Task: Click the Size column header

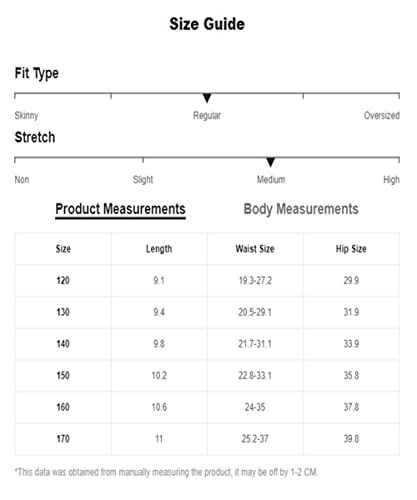Action: tap(63, 249)
